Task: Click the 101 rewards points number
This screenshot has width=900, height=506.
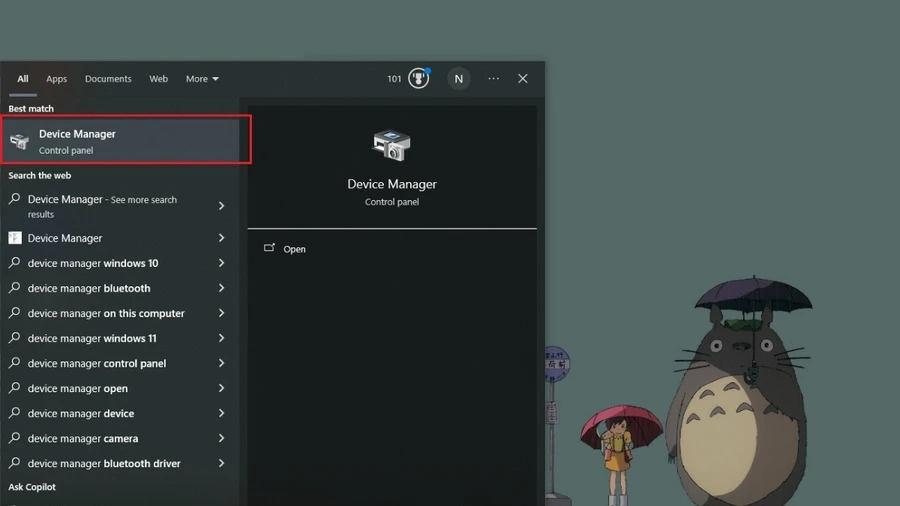Action: (394, 79)
